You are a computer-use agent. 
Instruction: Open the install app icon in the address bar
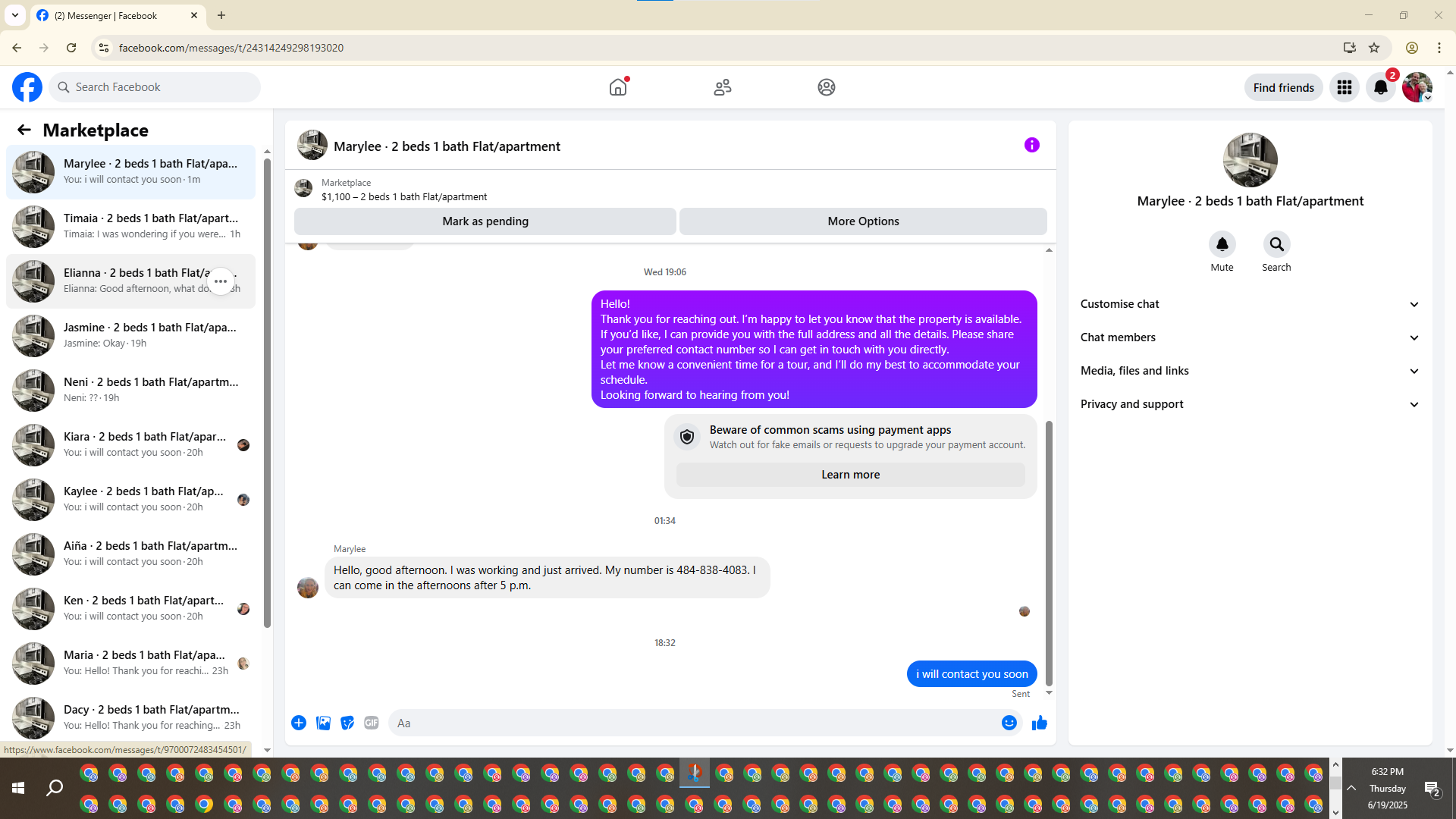(x=1349, y=48)
